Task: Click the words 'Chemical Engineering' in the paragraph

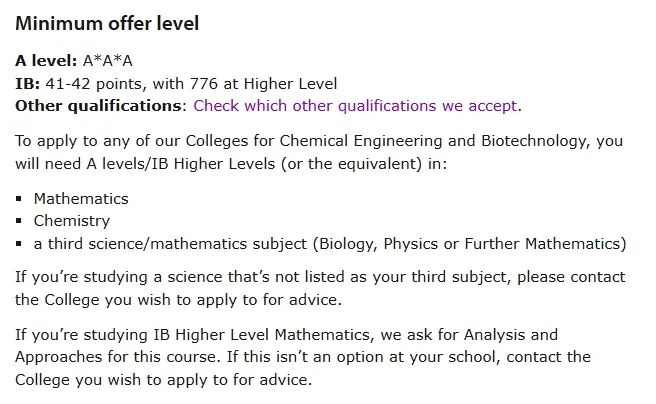Action: (361, 141)
